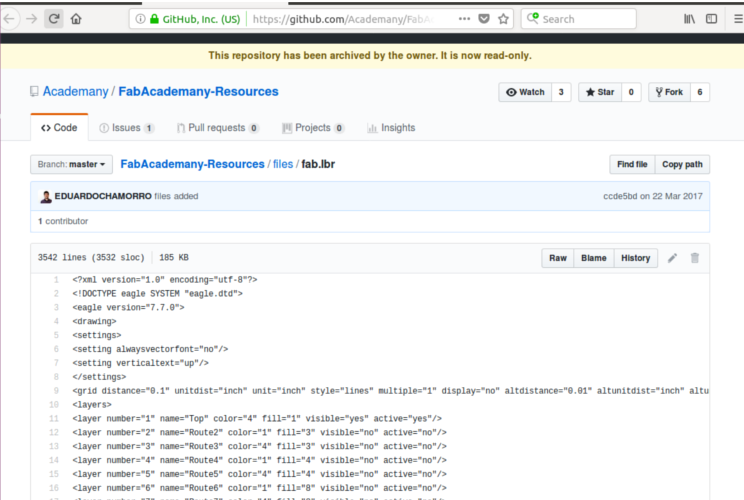744x500 pixels.
Task: Open the Issues tab
Action: (x=127, y=128)
